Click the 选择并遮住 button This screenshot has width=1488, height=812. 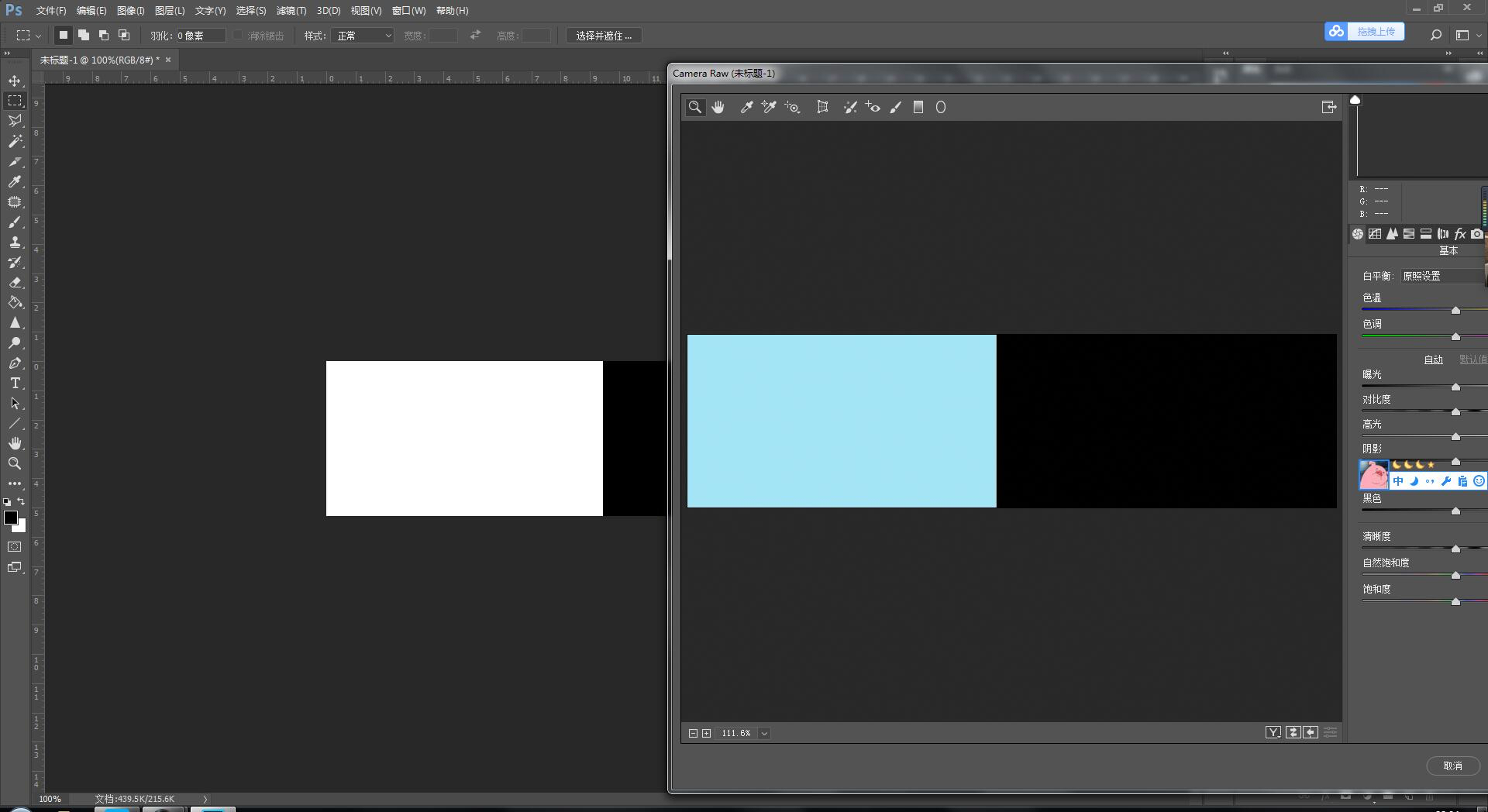click(x=604, y=36)
